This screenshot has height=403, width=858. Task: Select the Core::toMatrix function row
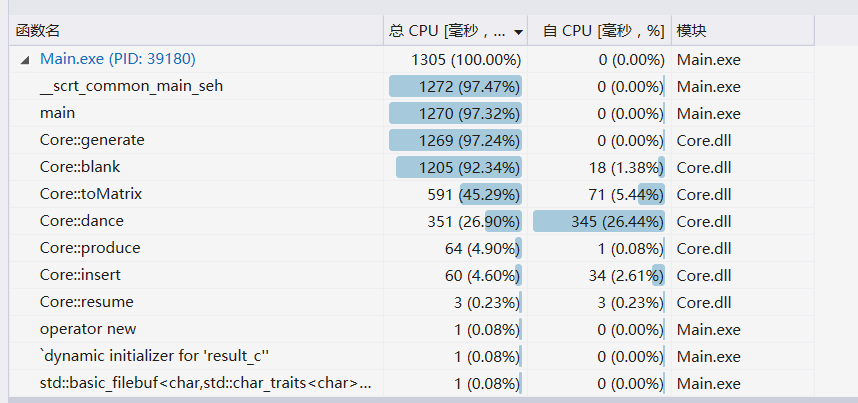point(411,194)
